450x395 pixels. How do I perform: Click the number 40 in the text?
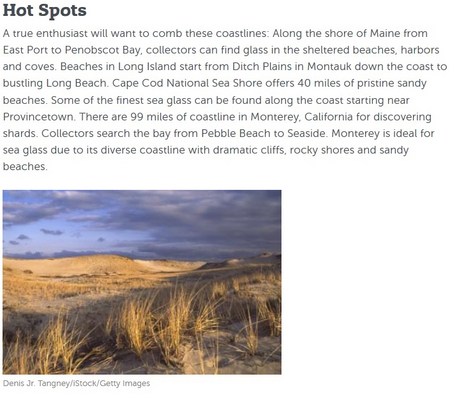click(304, 83)
